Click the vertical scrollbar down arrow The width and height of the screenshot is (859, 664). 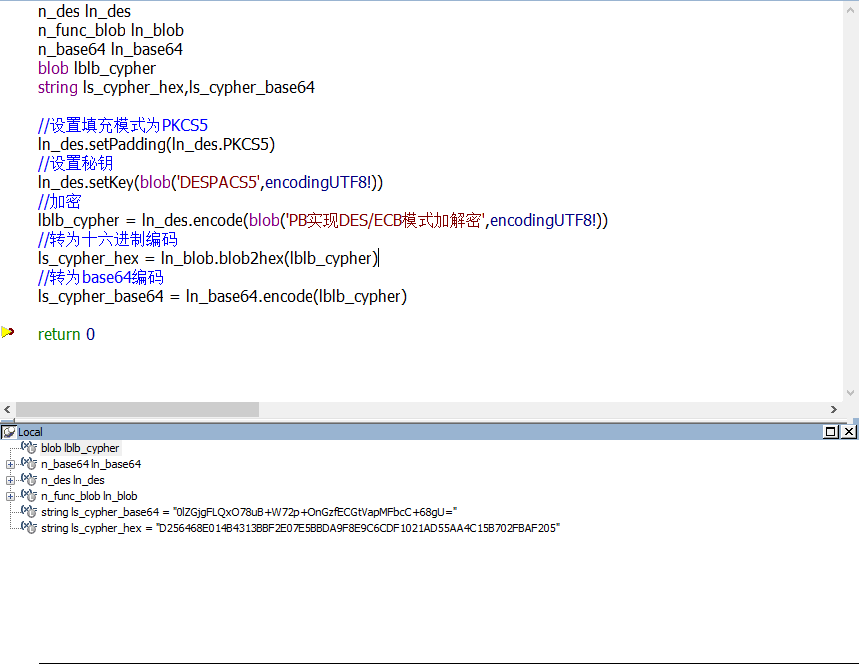tap(850, 393)
